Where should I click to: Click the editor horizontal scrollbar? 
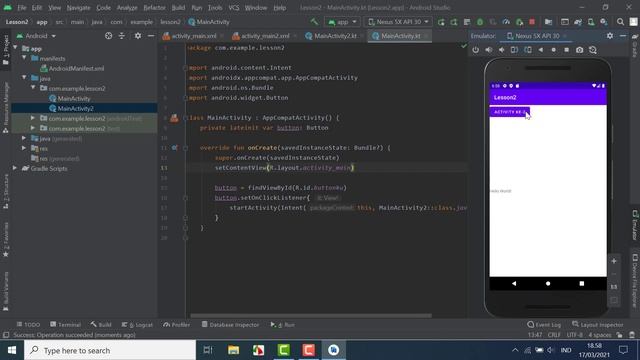click(311, 316)
